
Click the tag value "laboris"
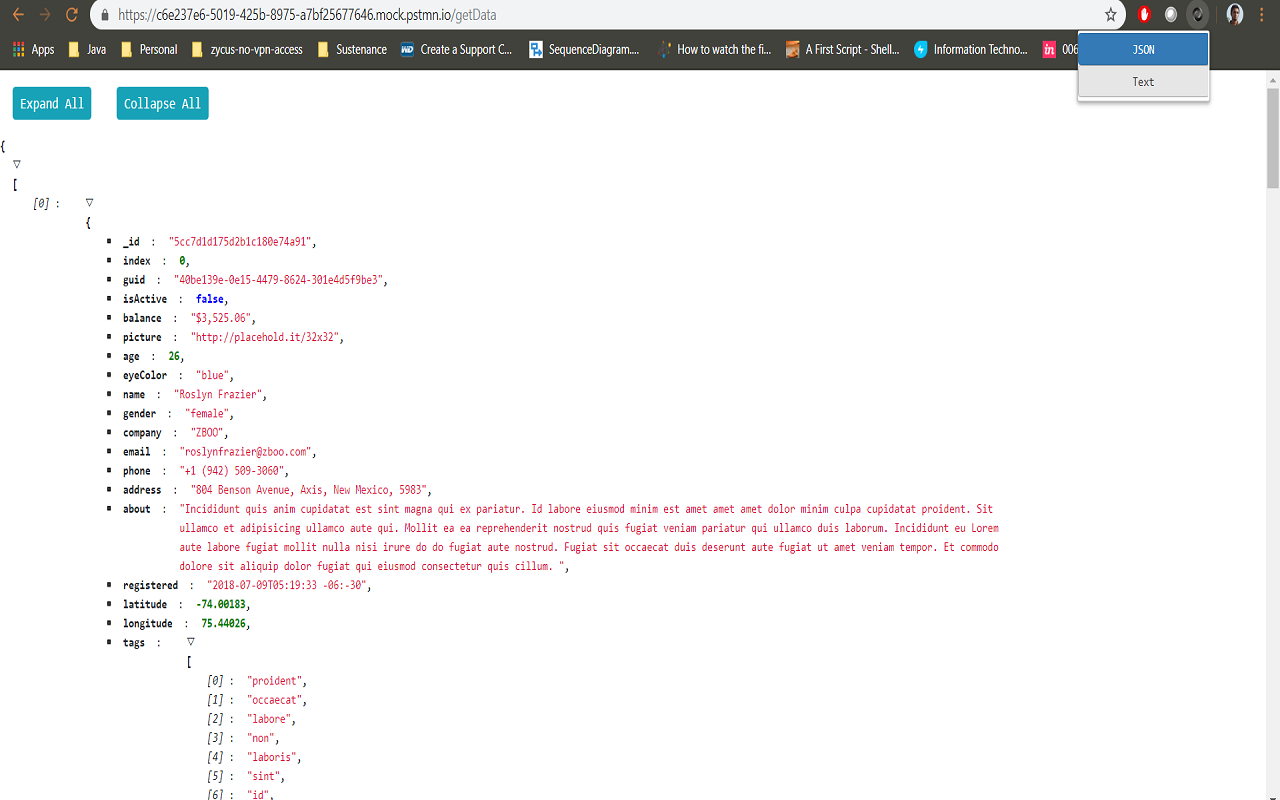(x=272, y=757)
